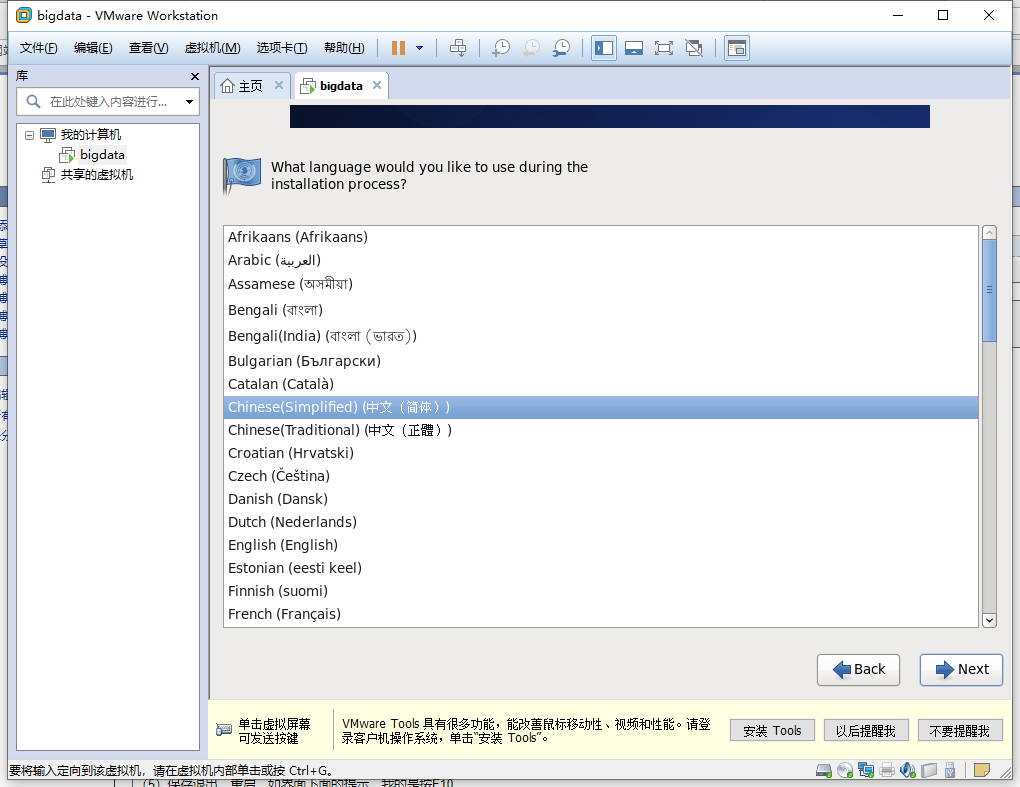
Task: Open the 文件(F) menu
Action: pyautogui.click(x=38, y=47)
